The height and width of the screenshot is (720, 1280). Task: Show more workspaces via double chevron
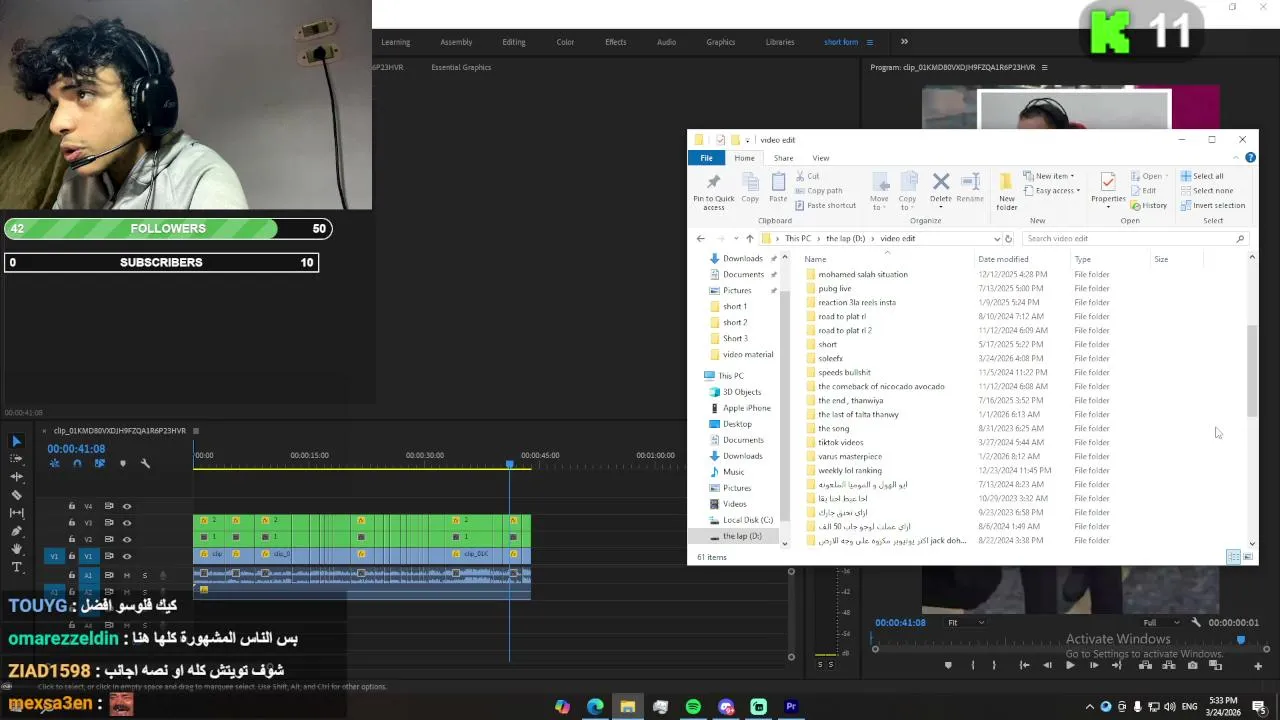tap(904, 42)
